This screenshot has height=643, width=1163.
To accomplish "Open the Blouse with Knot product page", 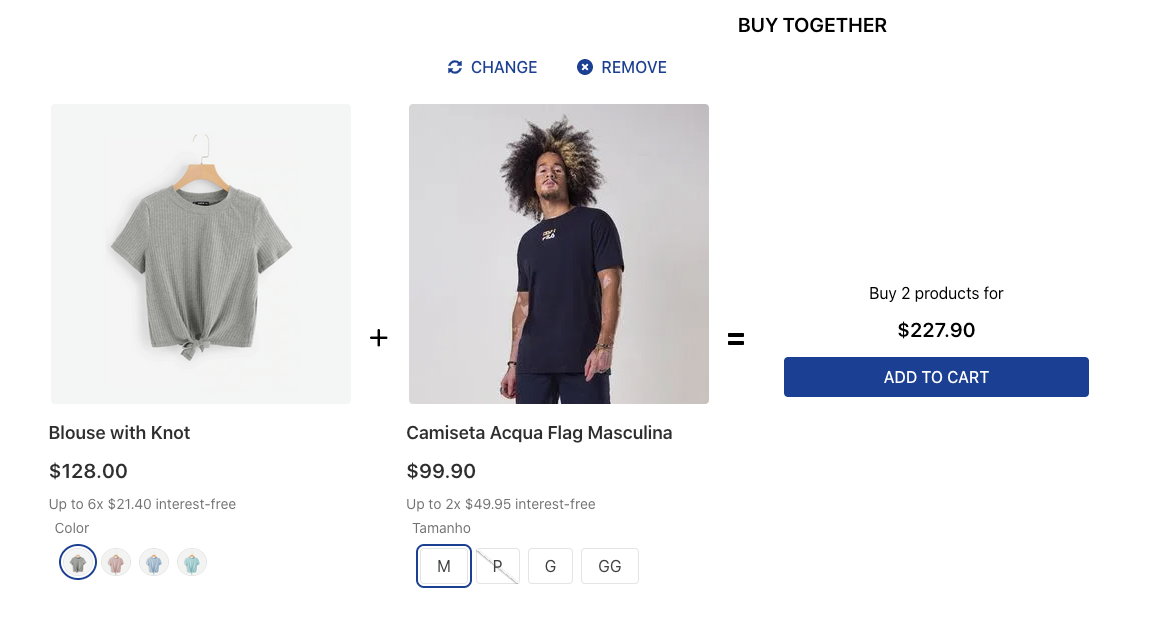I will pos(119,432).
